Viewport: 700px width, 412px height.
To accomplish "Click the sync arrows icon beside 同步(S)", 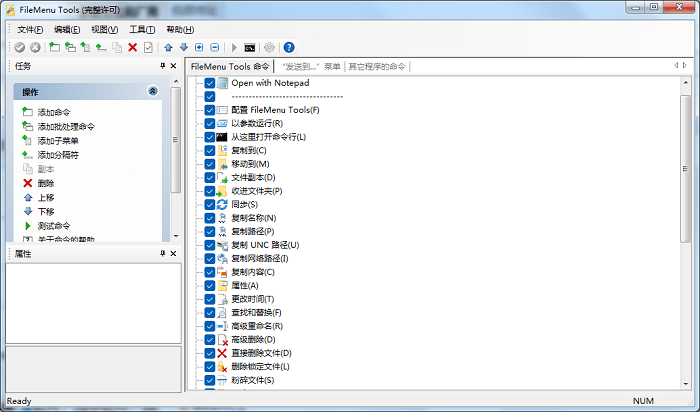I will click(x=222, y=204).
